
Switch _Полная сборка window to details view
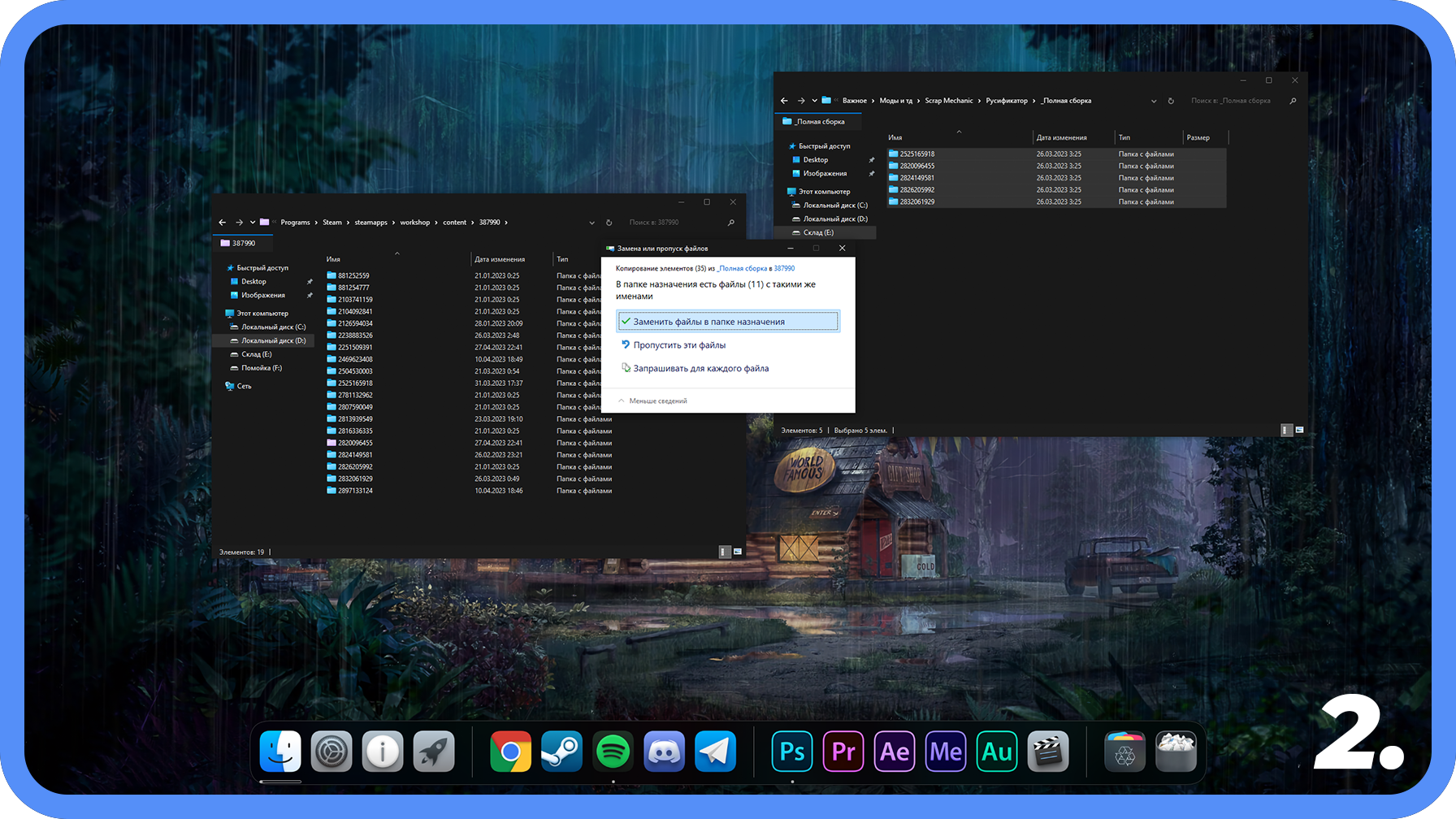click(1286, 430)
